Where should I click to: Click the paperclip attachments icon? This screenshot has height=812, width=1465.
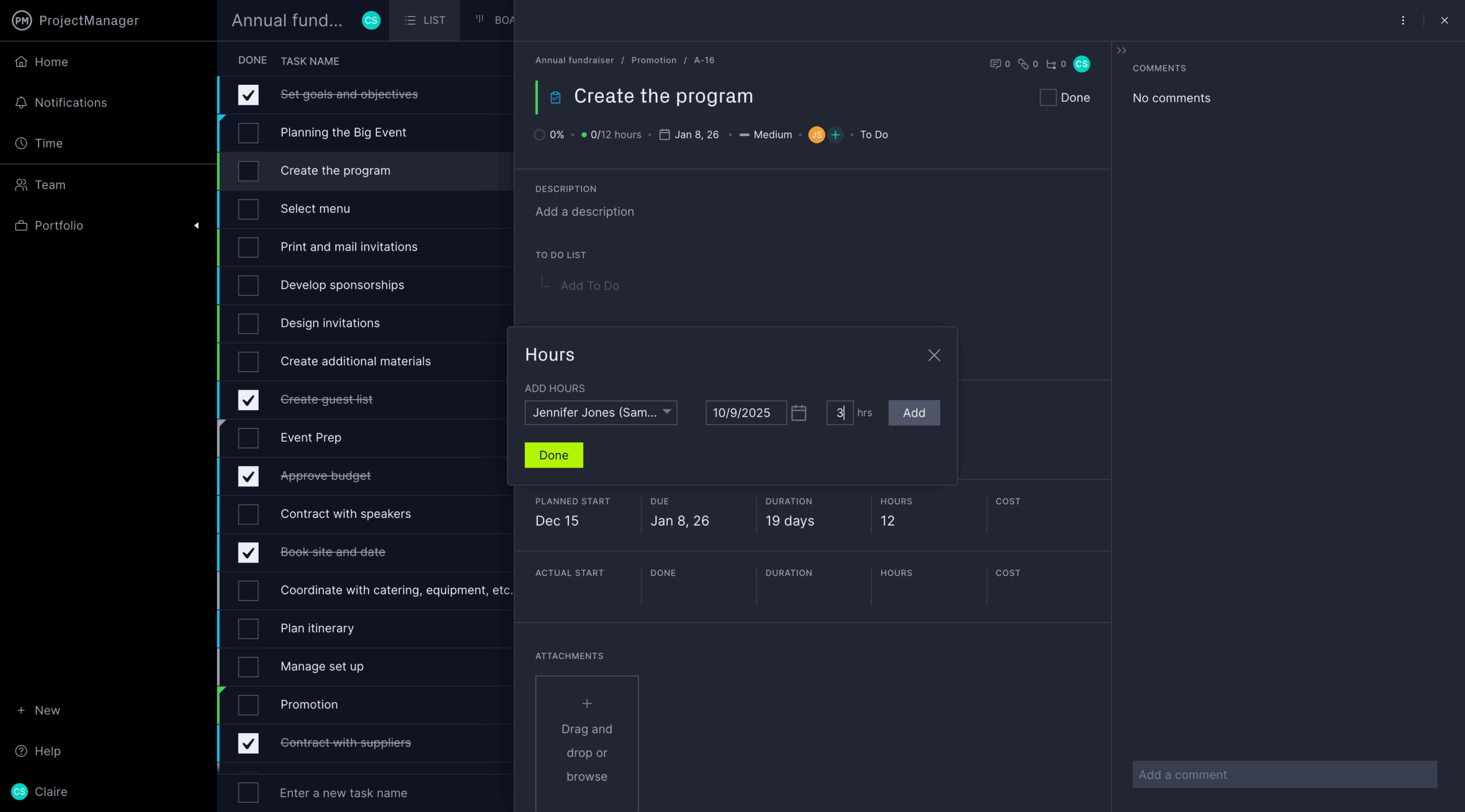(1024, 64)
